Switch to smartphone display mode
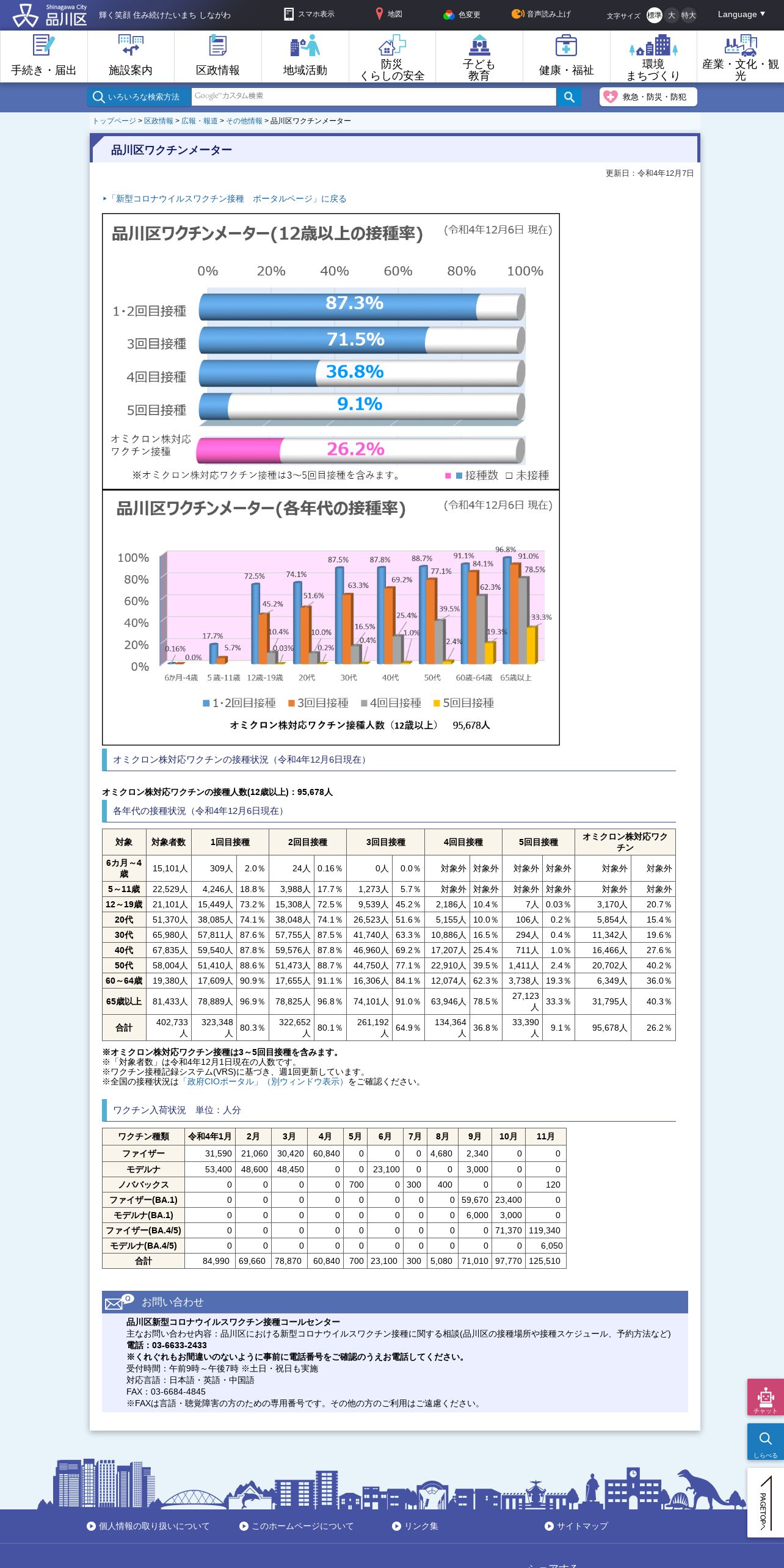Screen dimensions: 784x1568 (x=309, y=14)
